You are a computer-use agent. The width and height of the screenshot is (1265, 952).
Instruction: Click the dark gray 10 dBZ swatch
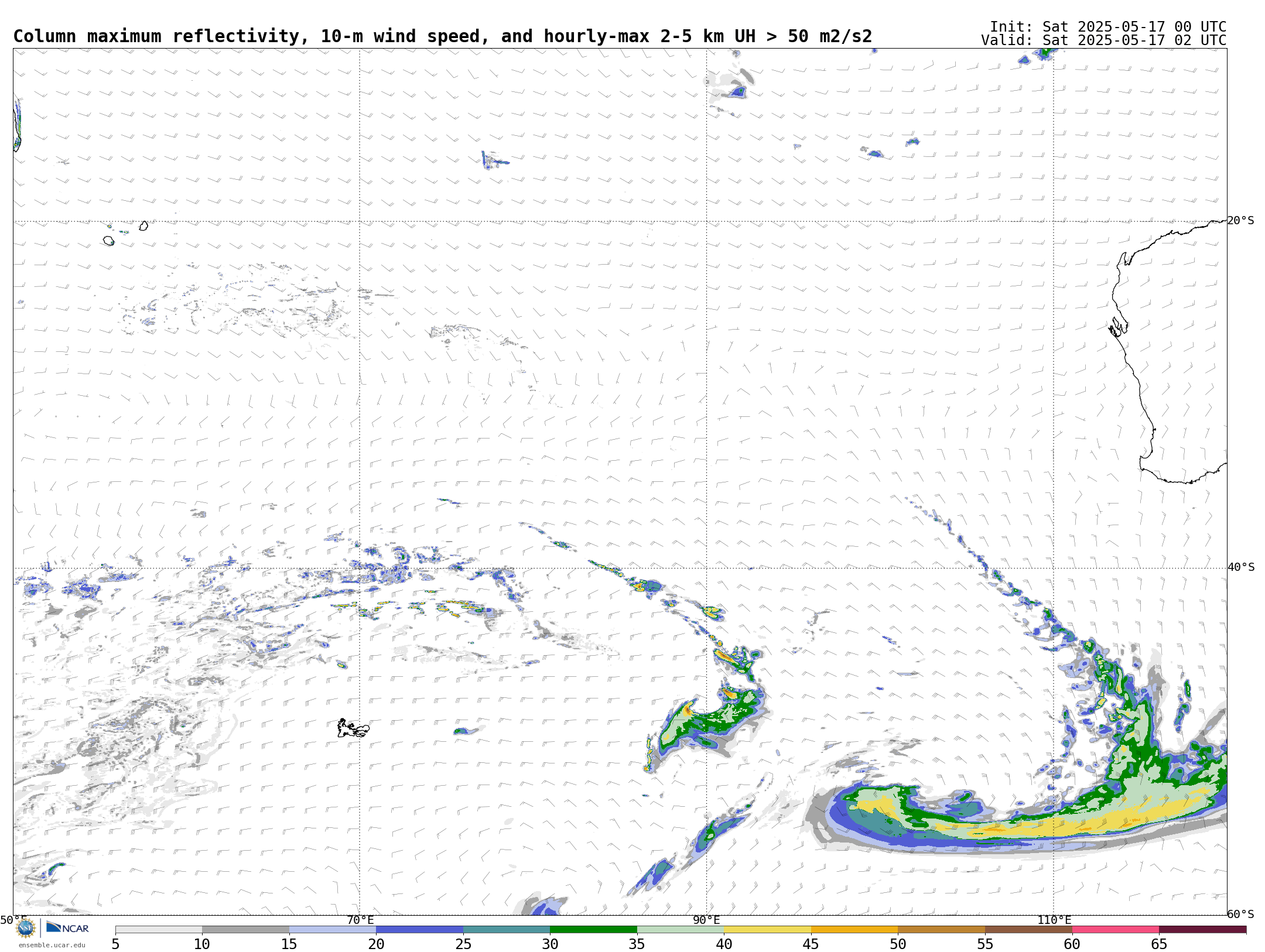coord(245,929)
